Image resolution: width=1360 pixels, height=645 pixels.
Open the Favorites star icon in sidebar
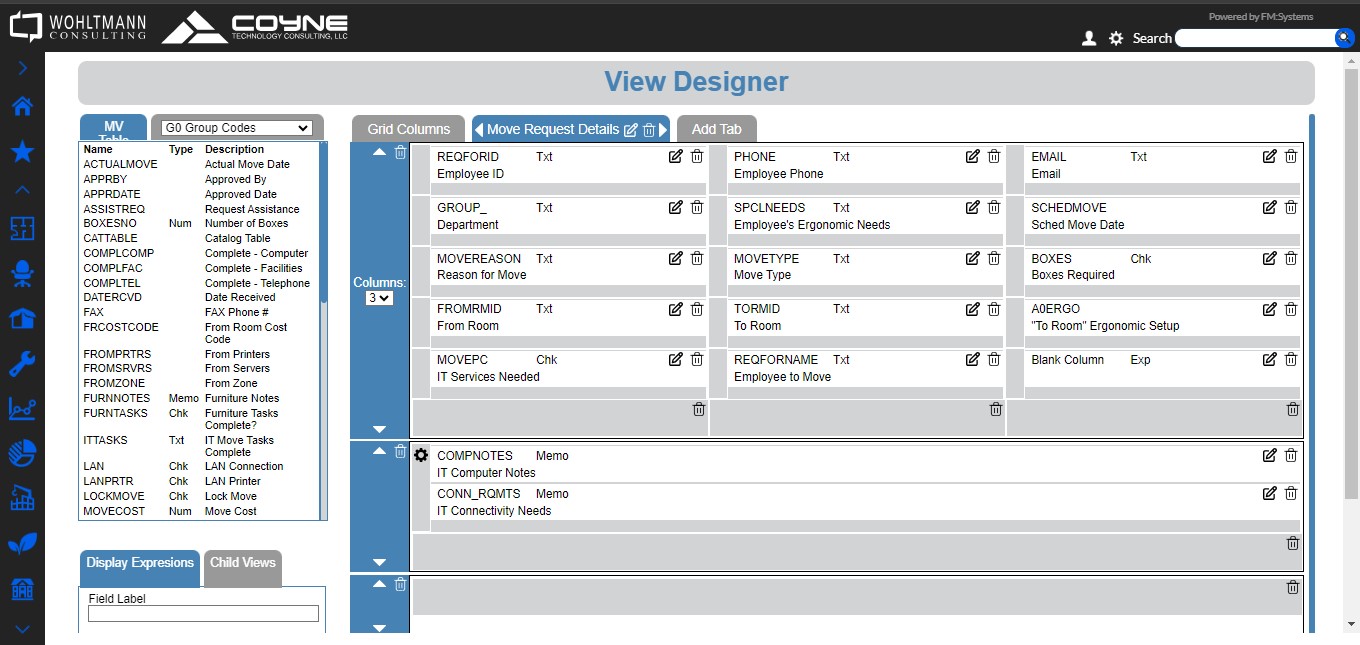point(22,151)
